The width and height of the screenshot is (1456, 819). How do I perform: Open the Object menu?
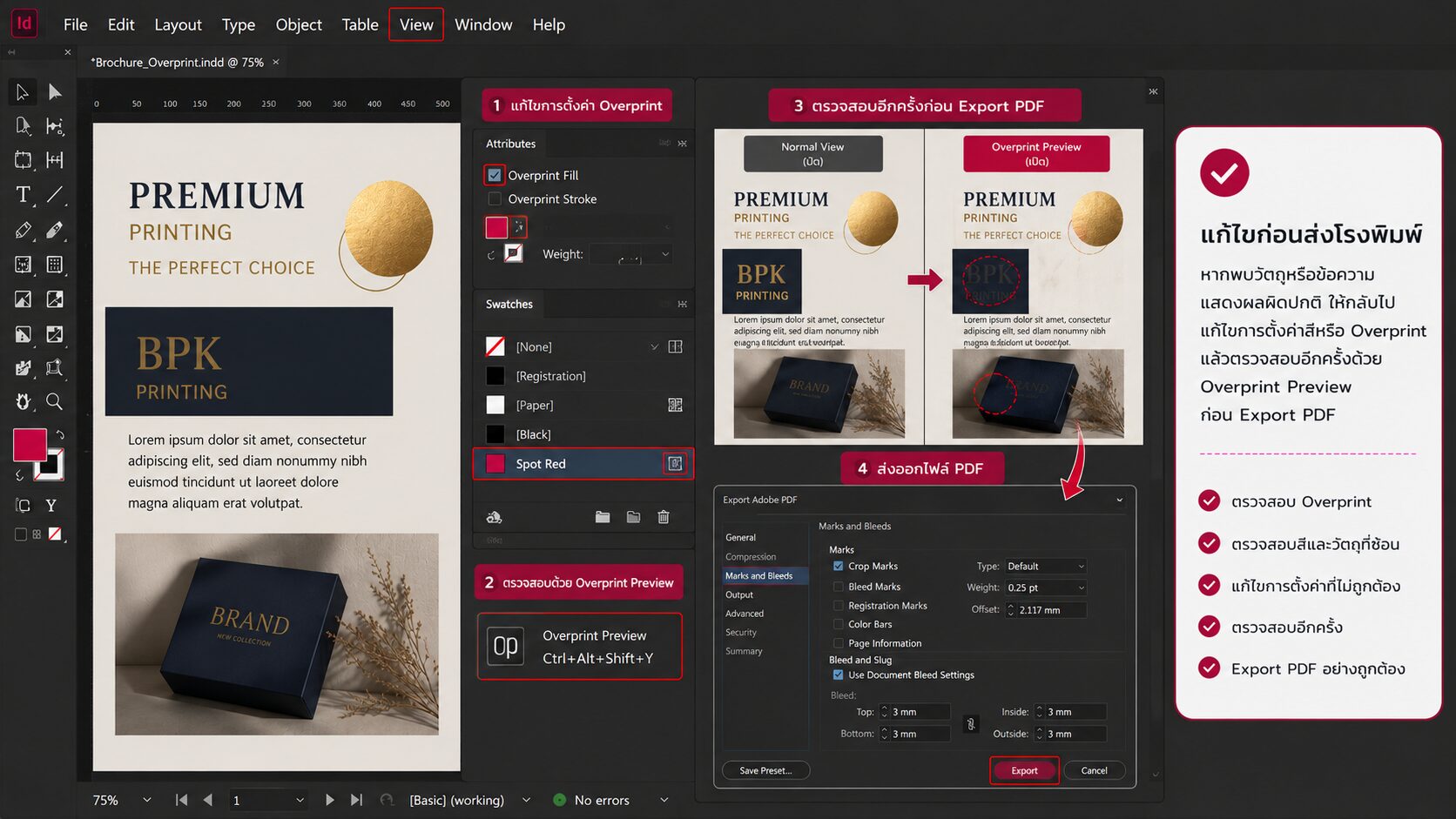[x=299, y=24]
